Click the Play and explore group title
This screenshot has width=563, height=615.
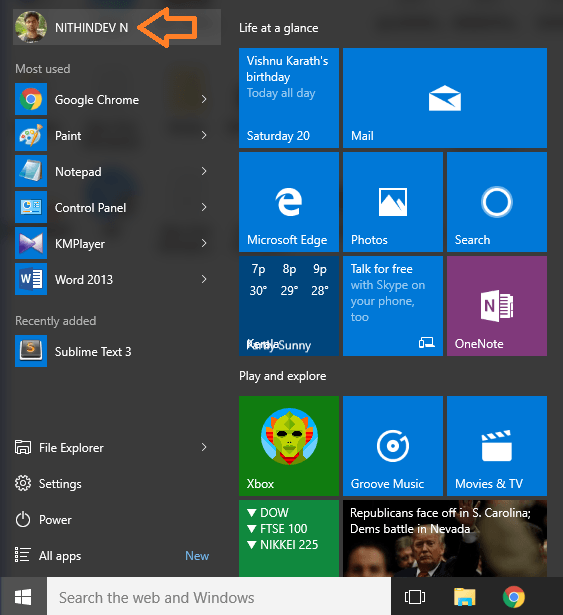point(282,376)
